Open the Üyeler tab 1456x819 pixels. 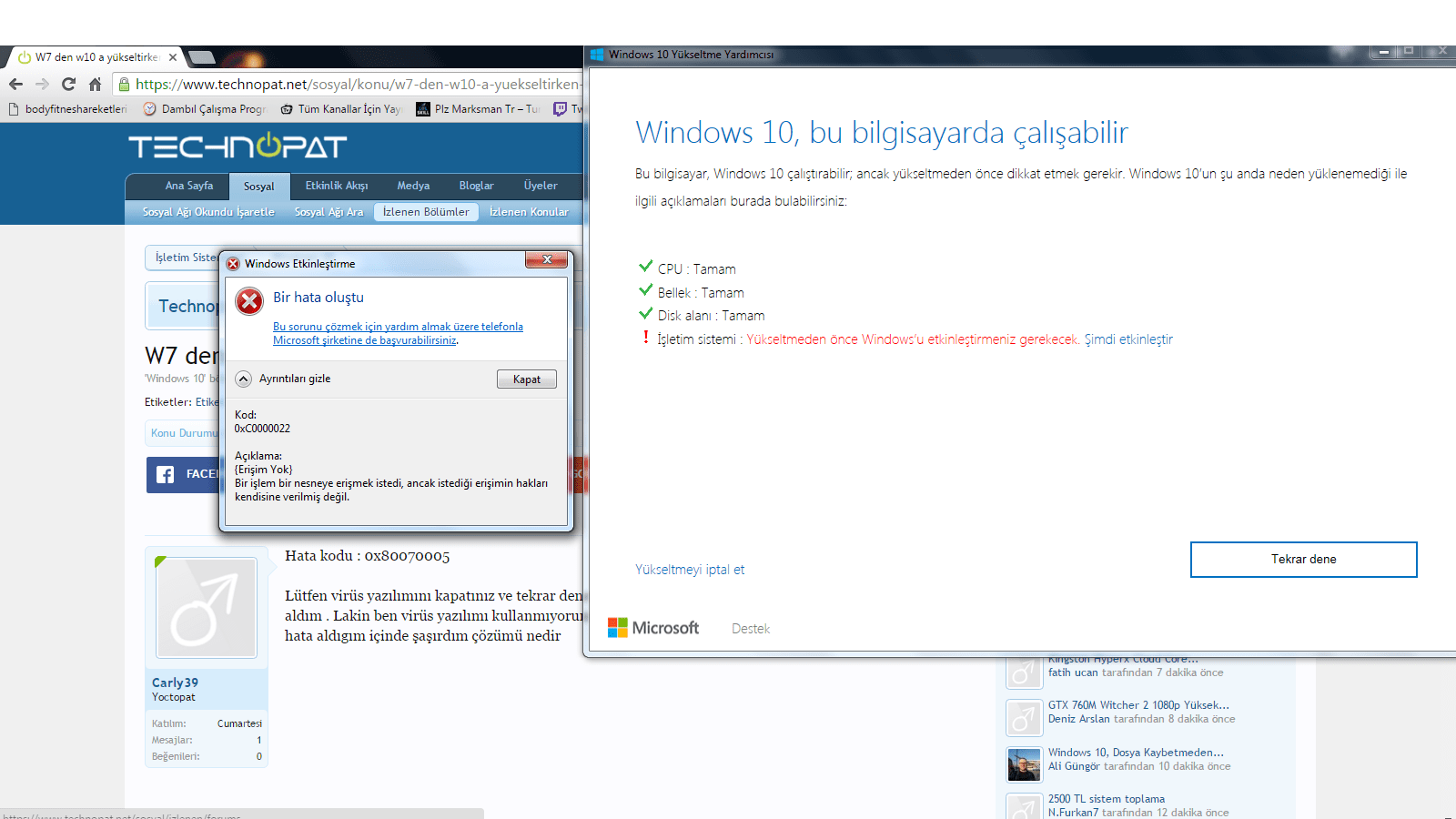(x=541, y=186)
